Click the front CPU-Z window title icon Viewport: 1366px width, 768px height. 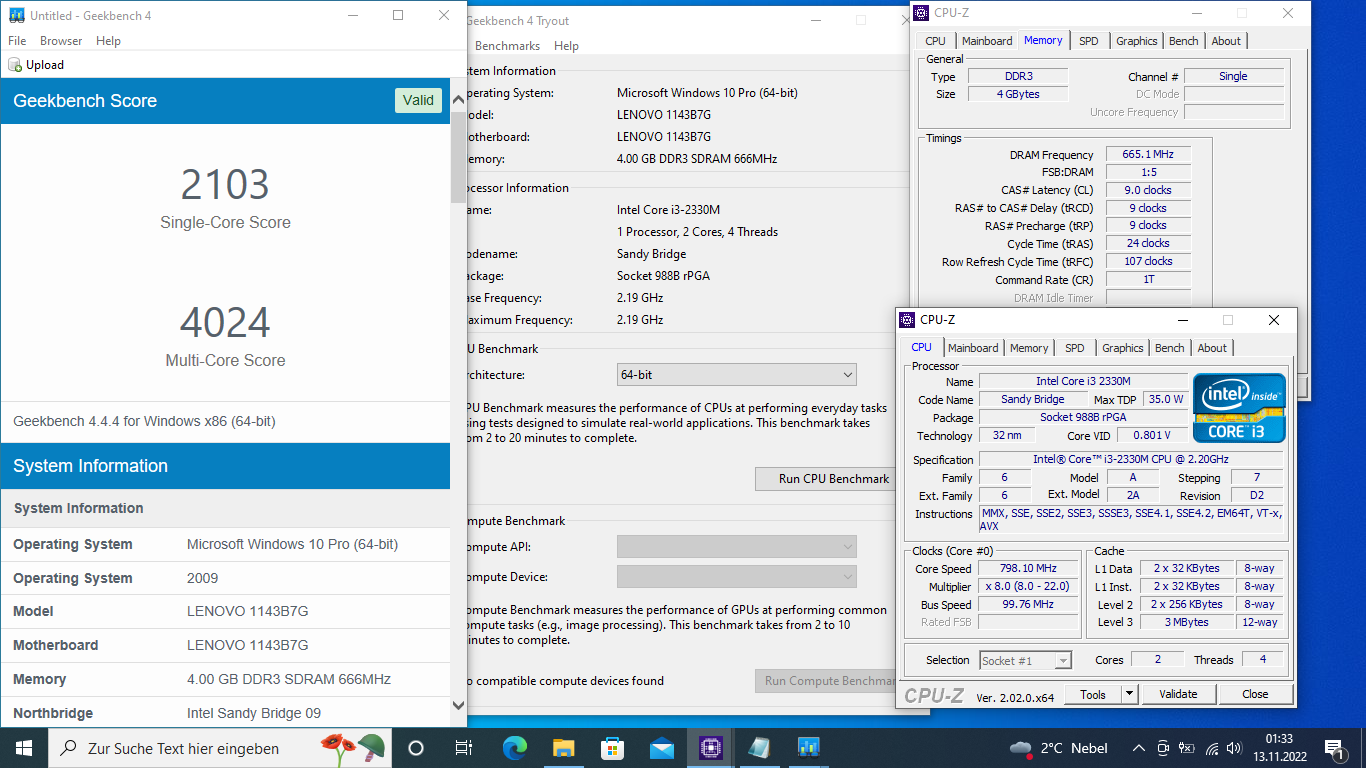tap(907, 320)
